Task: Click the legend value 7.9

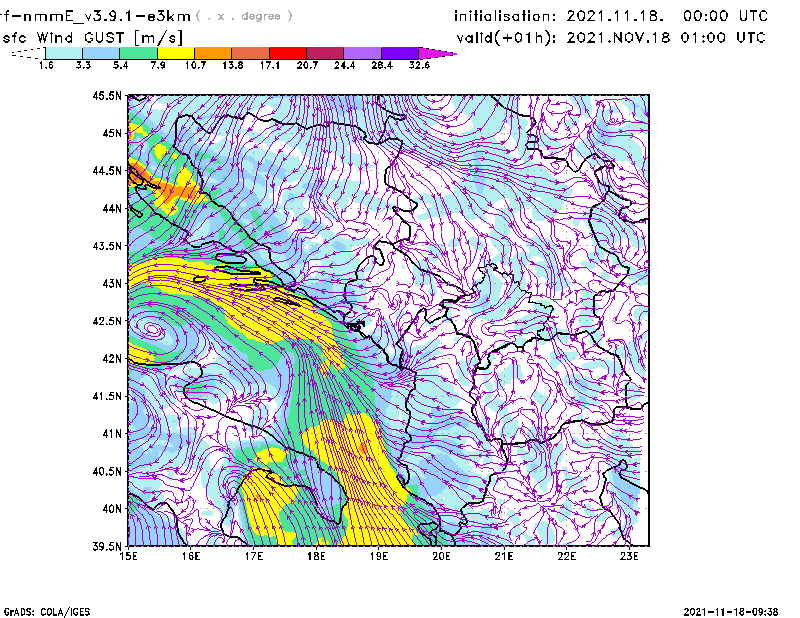Action: click(158, 65)
